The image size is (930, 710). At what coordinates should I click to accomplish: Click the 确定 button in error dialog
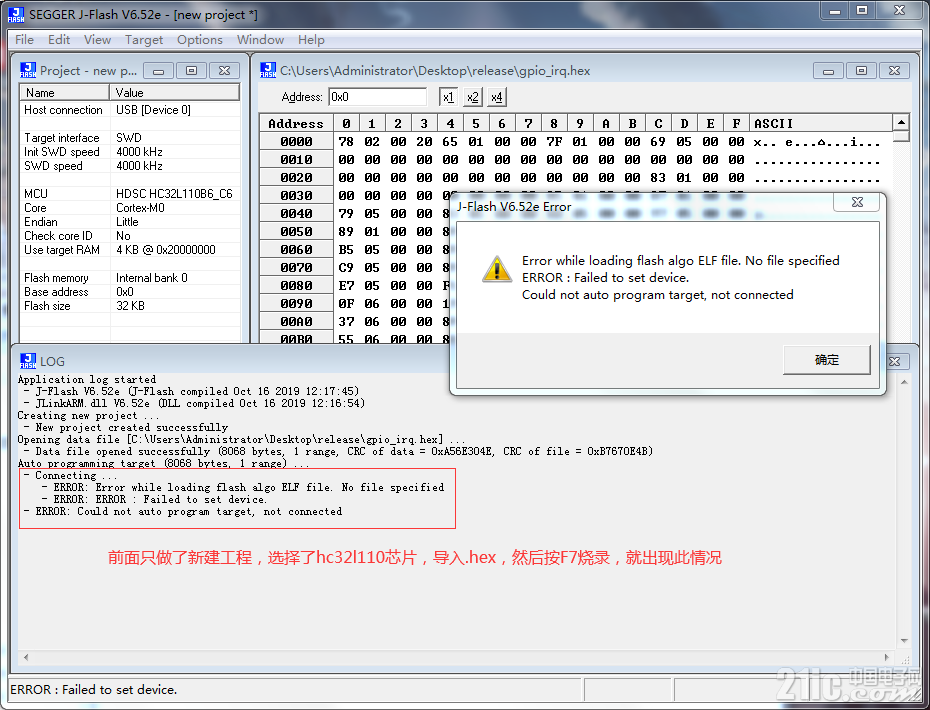click(826, 360)
